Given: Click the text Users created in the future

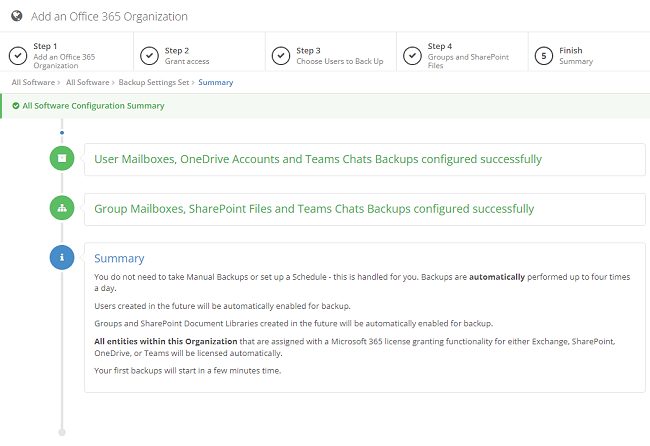Looking at the screenshot, I should 222,306.
